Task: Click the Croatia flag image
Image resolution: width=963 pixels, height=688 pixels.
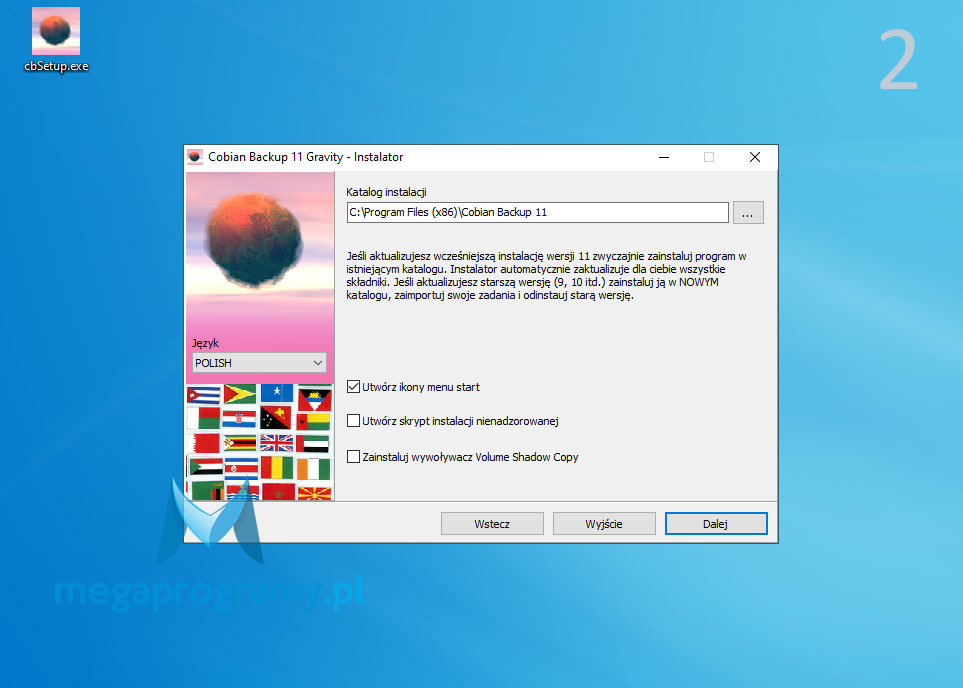Action: click(x=240, y=419)
